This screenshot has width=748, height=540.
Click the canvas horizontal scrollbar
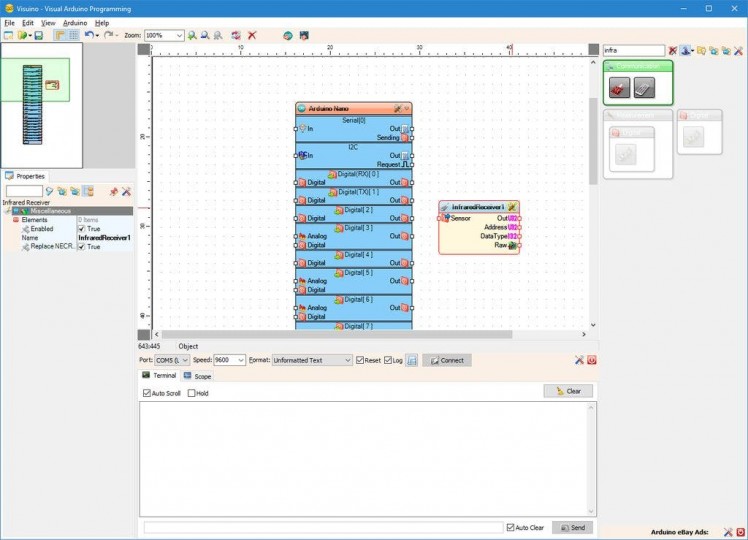click(x=335, y=334)
